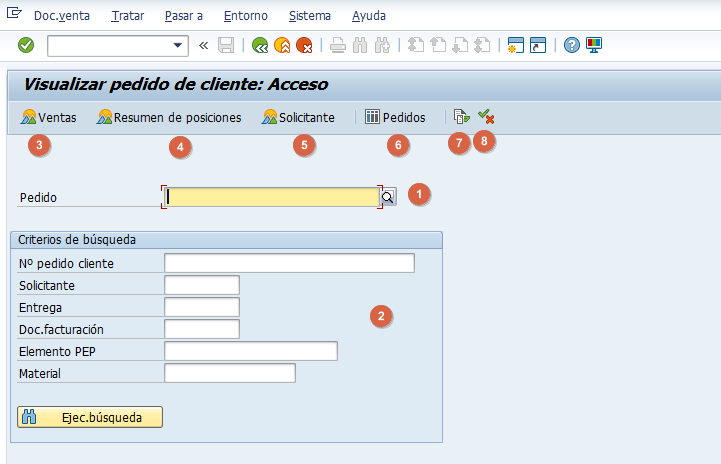Click the Doc.facturación label
The height and width of the screenshot is (464, 721).
(61, 330)
